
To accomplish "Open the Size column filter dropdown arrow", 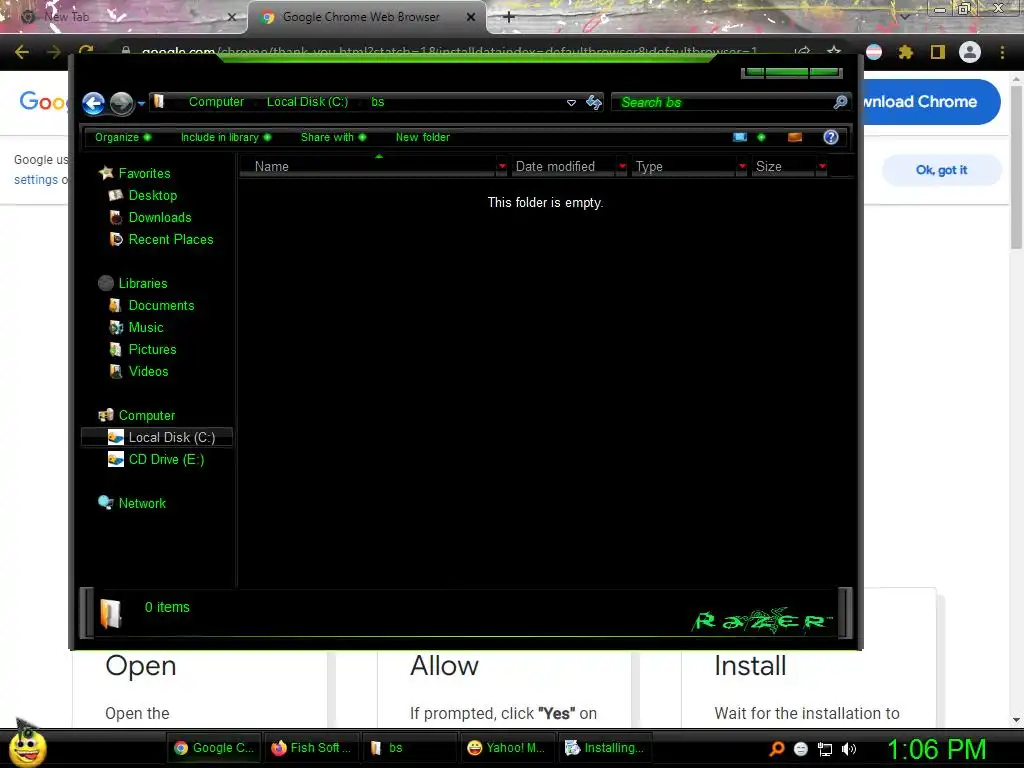I will point(822,167).
